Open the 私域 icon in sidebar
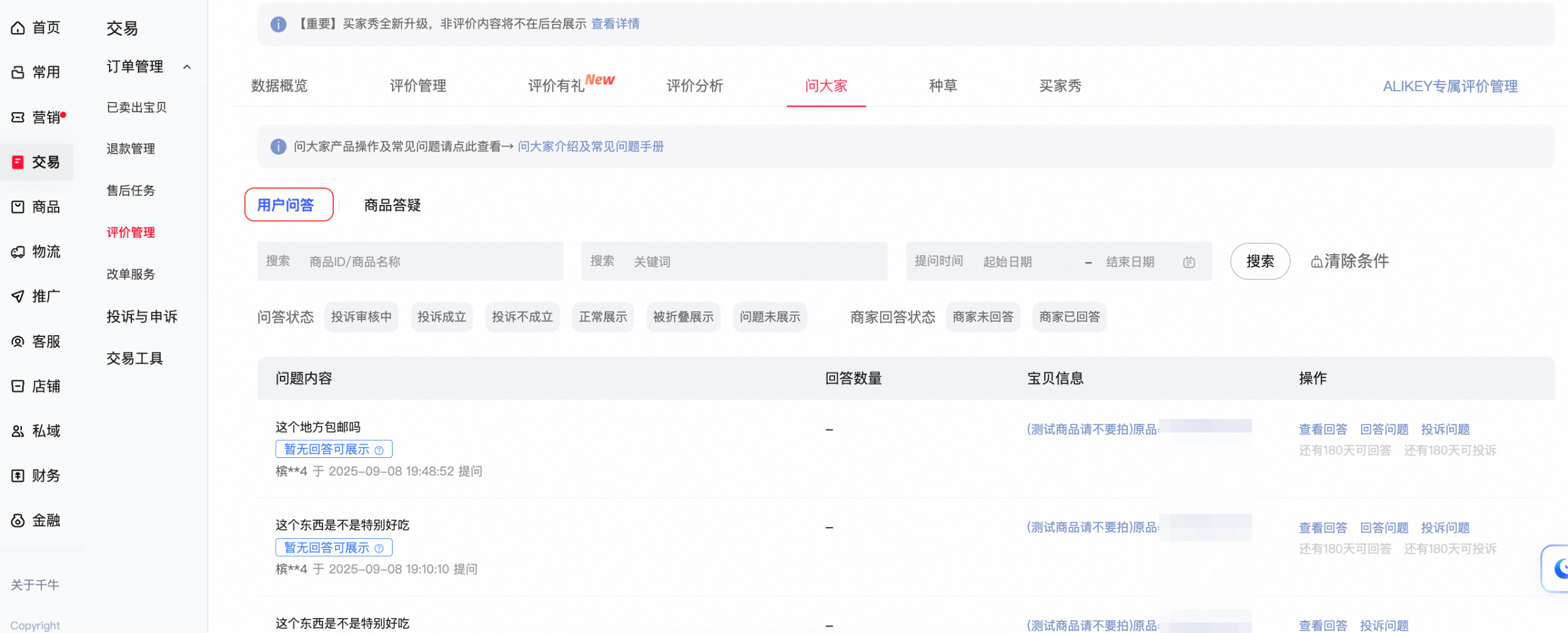The height and width of the screenshot is (633, 1568). point(18,431)
